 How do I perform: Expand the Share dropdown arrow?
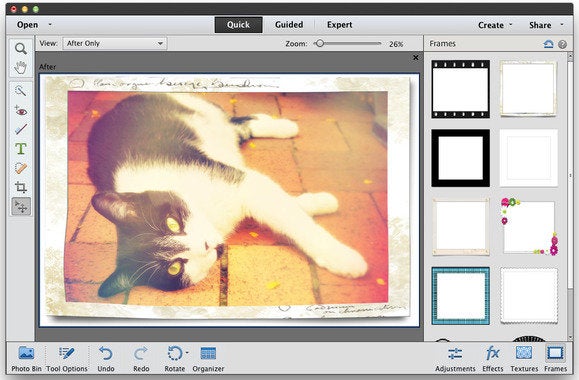point(562,25)
